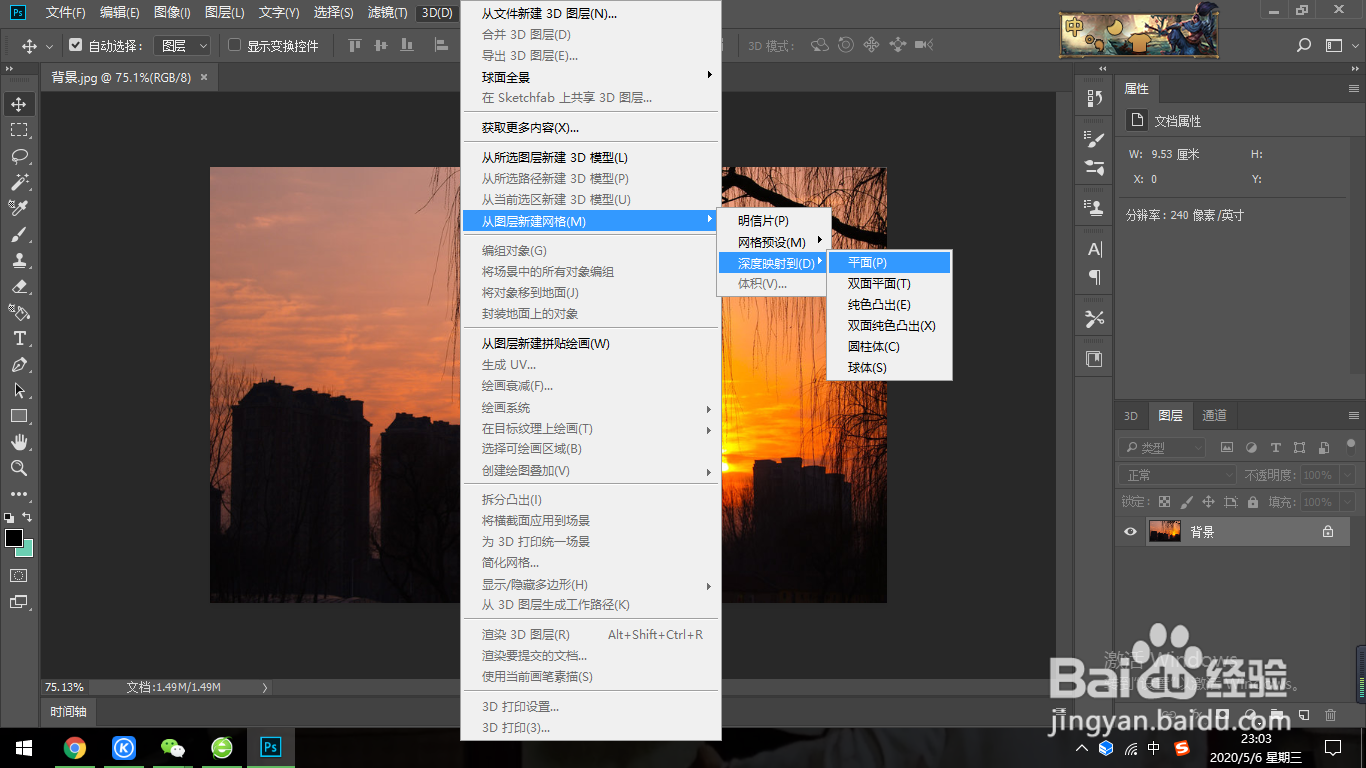Expand the 网格预设 submenu

[774, 242]
